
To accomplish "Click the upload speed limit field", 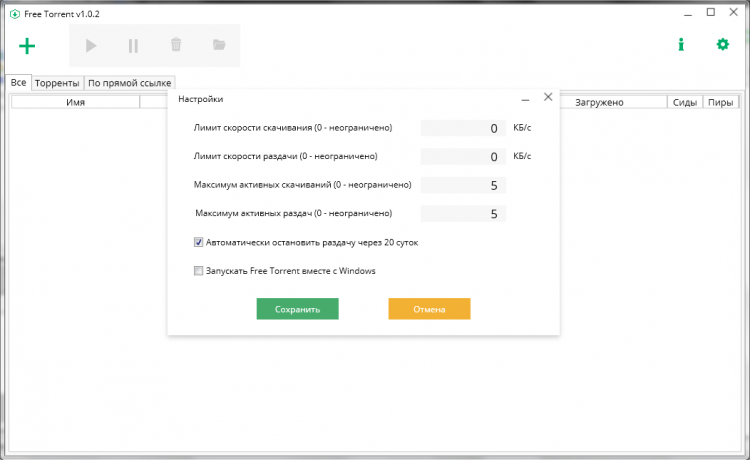I will click(x=463, y=157).
